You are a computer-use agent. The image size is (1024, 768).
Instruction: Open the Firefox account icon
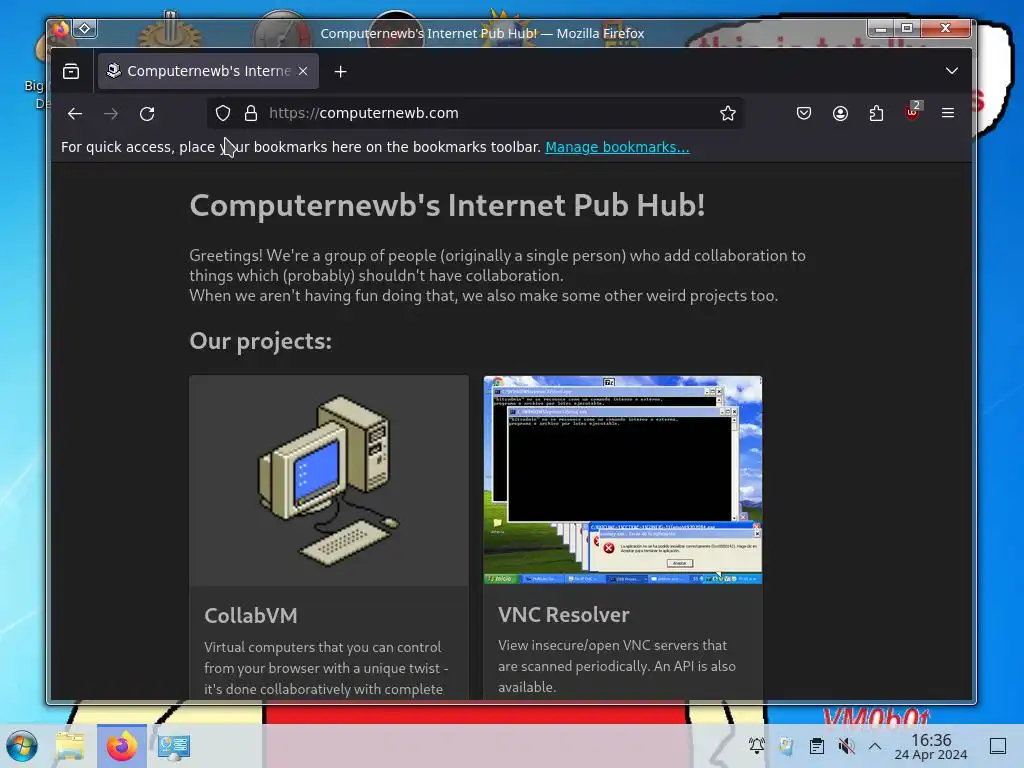(840, 113)
